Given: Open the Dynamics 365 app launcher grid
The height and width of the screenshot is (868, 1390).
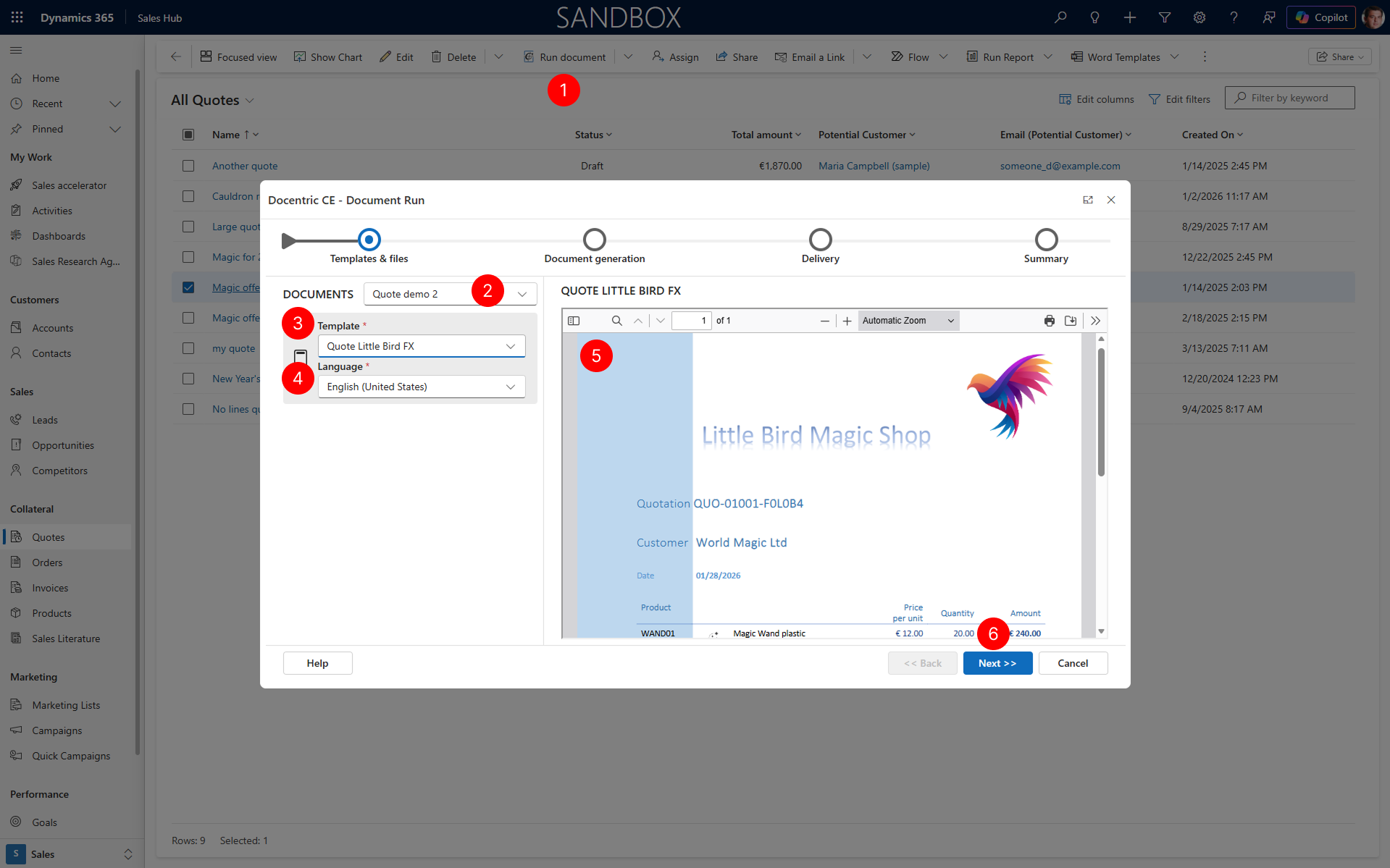Looking at the screenshot, I should [x=17, y=17].
